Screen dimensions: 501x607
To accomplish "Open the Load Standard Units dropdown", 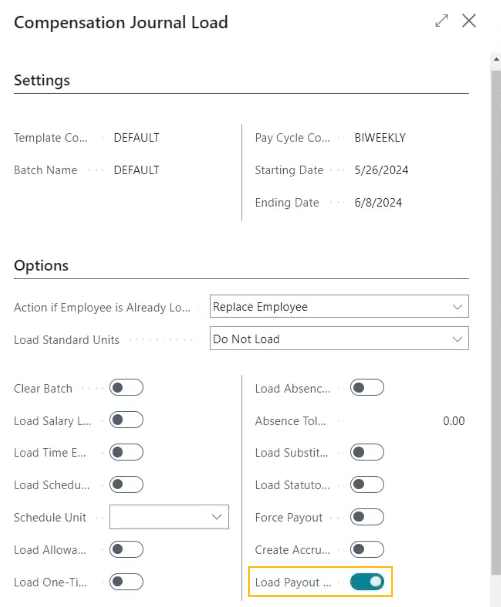I will (339, 339).
